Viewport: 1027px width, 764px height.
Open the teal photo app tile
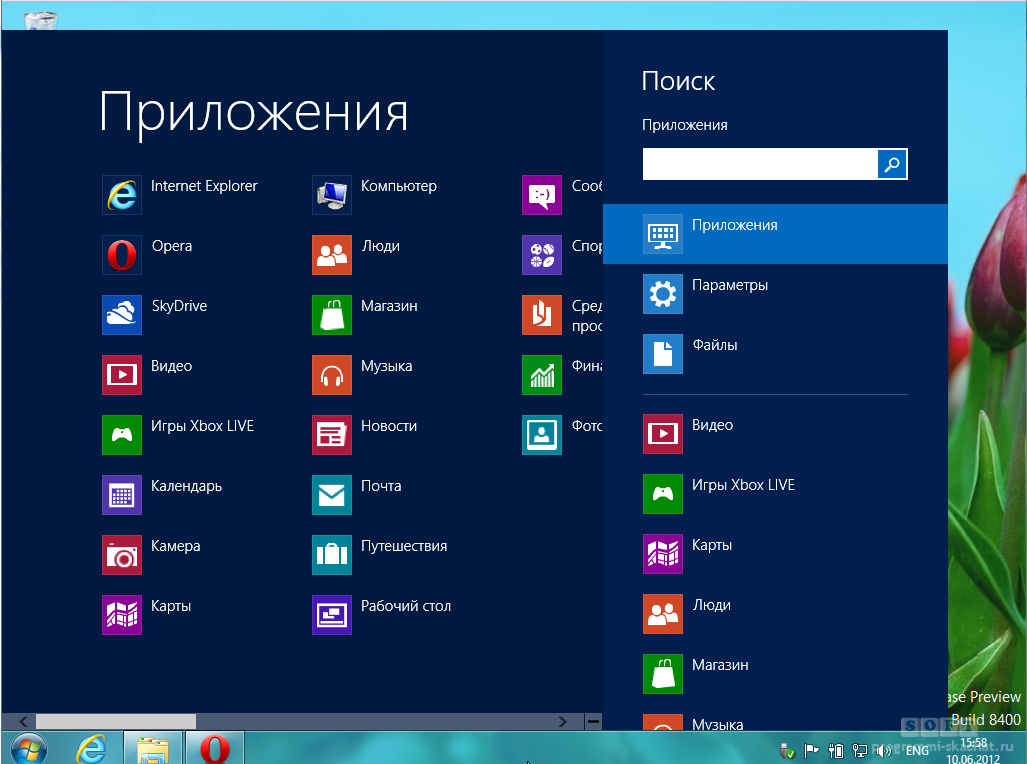pyautogui.click(x=542, y=434)
